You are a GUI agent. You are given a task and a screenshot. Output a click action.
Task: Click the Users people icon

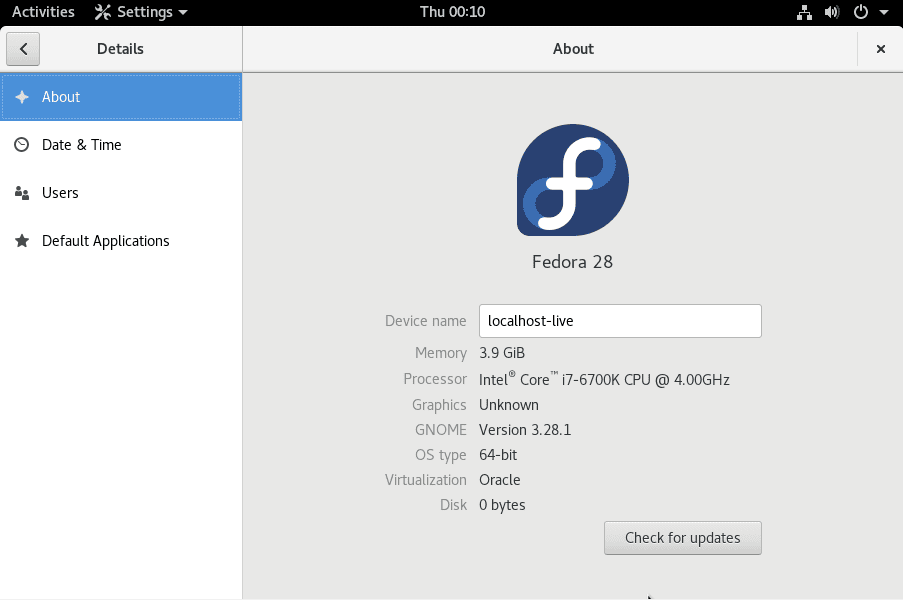[x=22, y=193]
